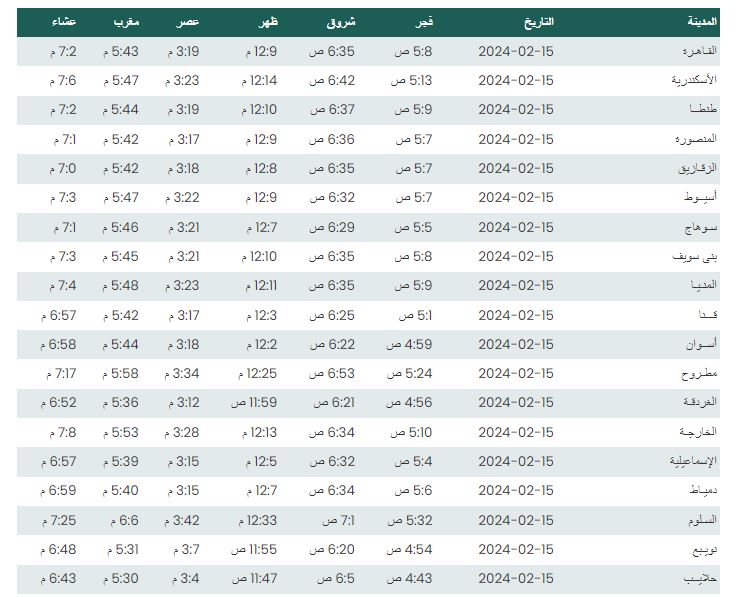Click the Dhuhr time 11:47 ص

(x=254, y=579)
